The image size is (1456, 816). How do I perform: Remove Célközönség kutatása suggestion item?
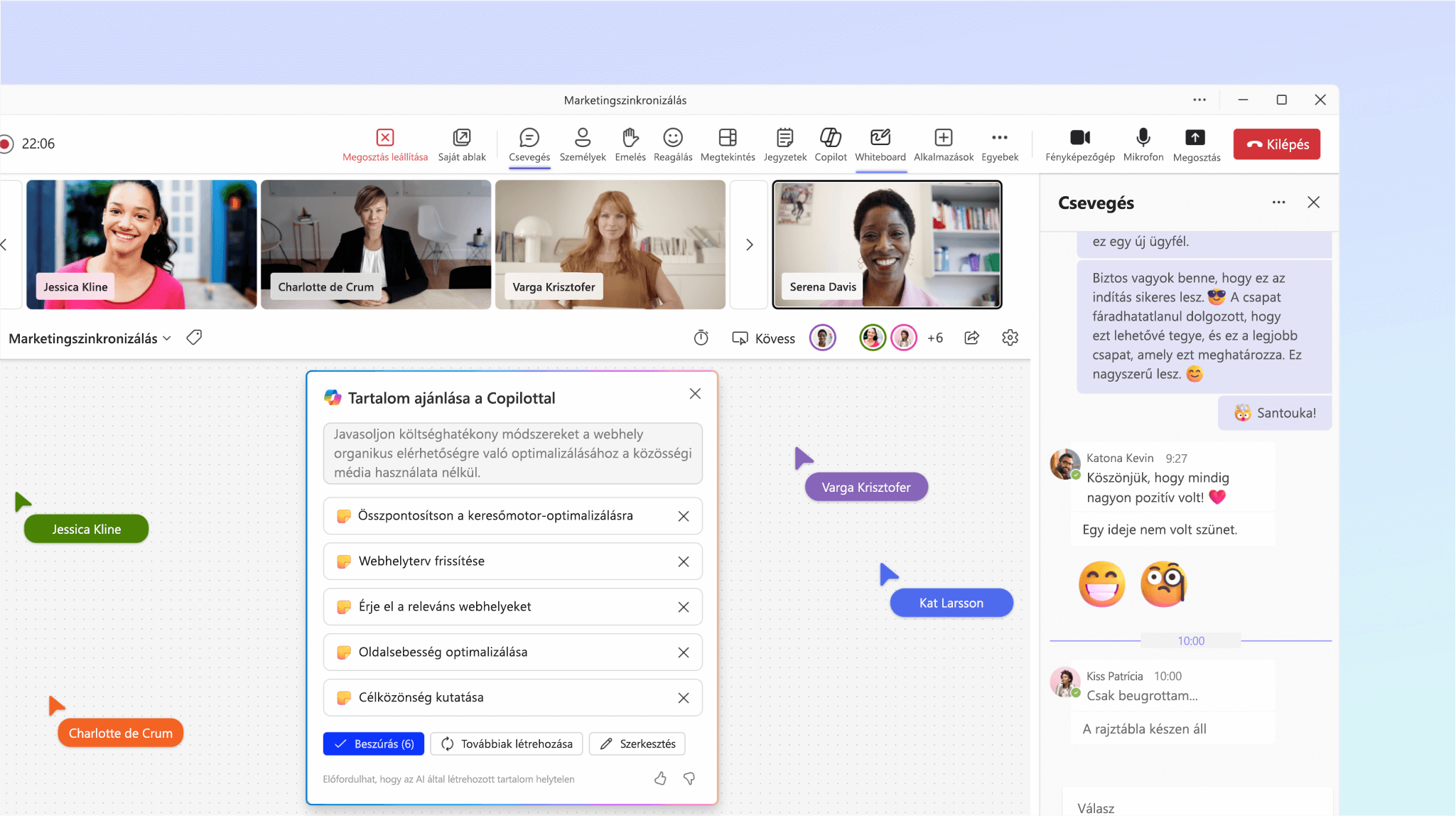[684, 697]
